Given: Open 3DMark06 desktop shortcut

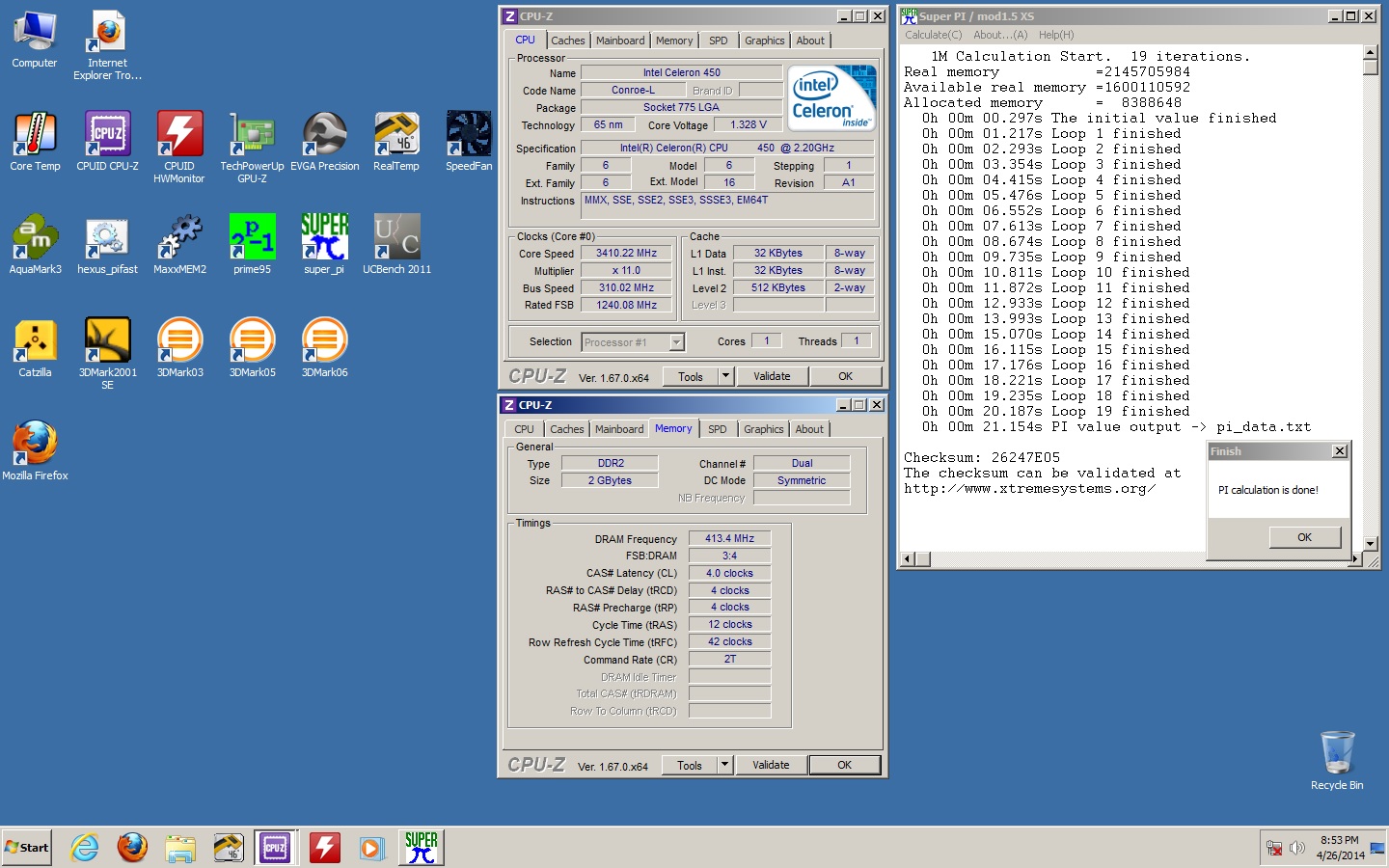Looking at the screenshot, I should pyautogui.click(x=324, y=348).
